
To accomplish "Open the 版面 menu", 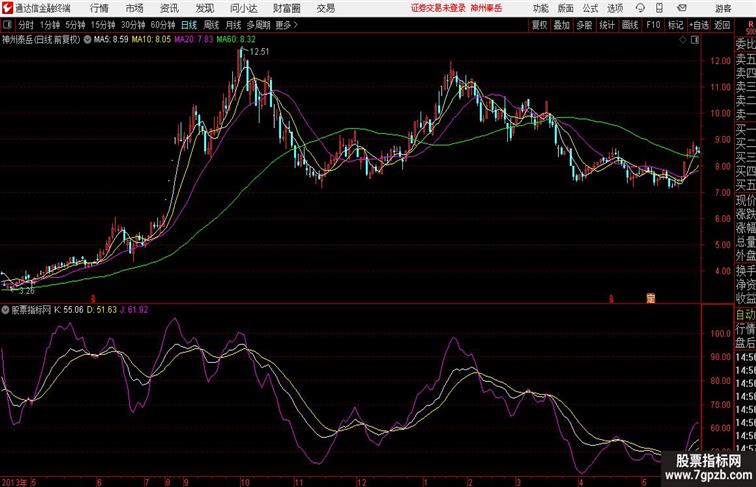I will [566, 8].
